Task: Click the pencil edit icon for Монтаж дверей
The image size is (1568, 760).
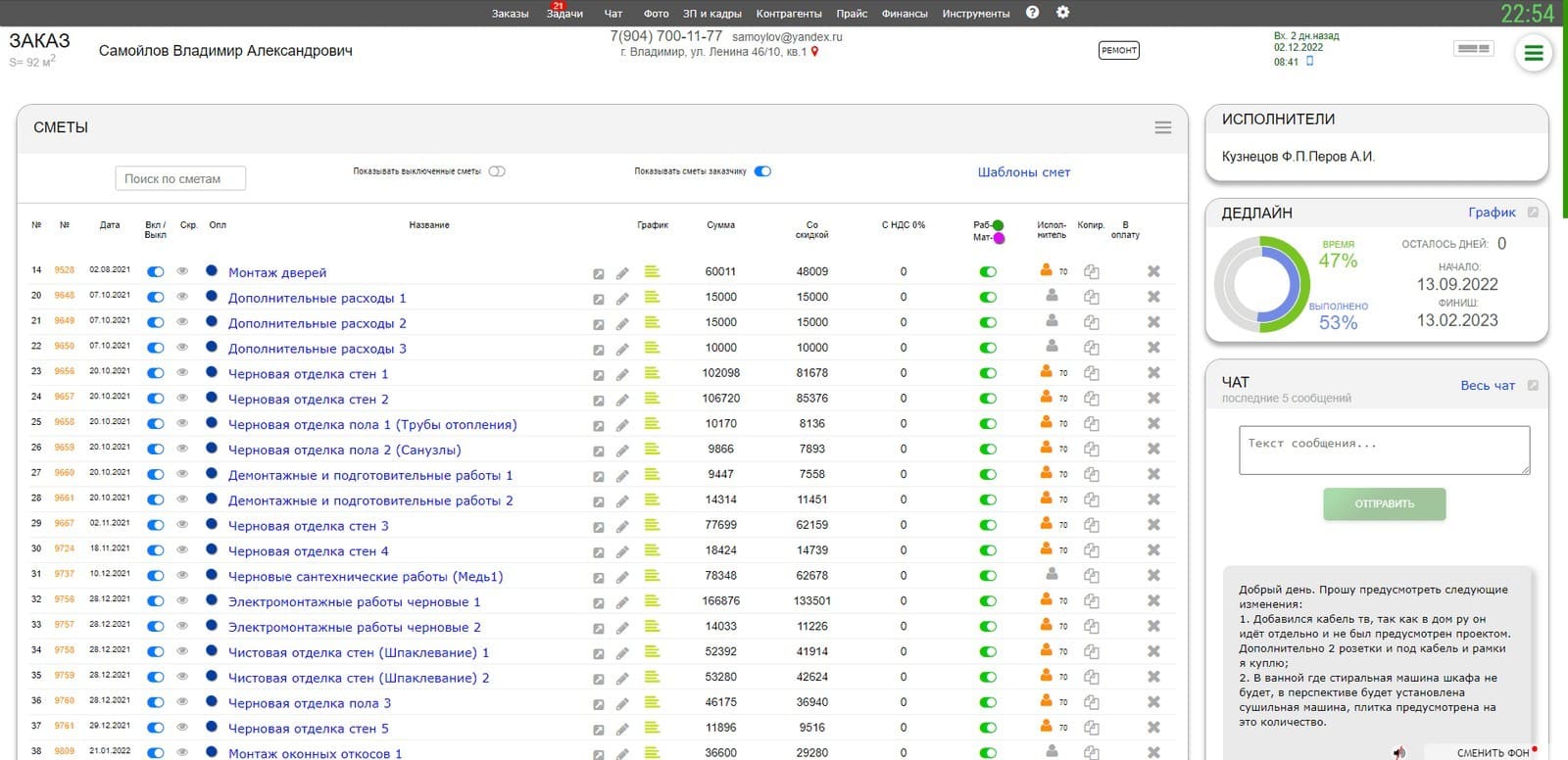Action: tap(622, 273)
